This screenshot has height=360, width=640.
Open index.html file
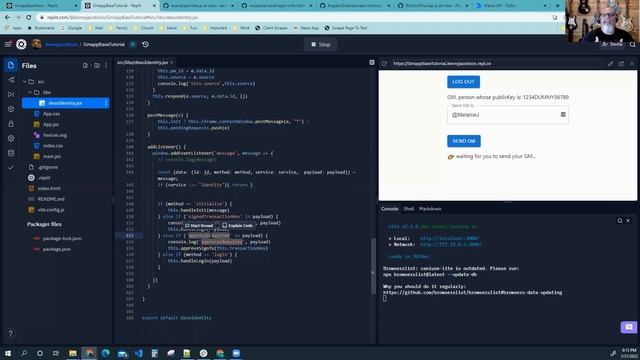pyautogui.click(x=49, y=188)
